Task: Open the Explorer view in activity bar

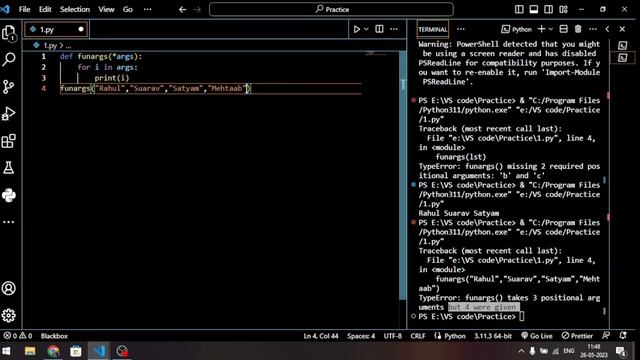Action: pyautogui.click(x=9, y=33)
